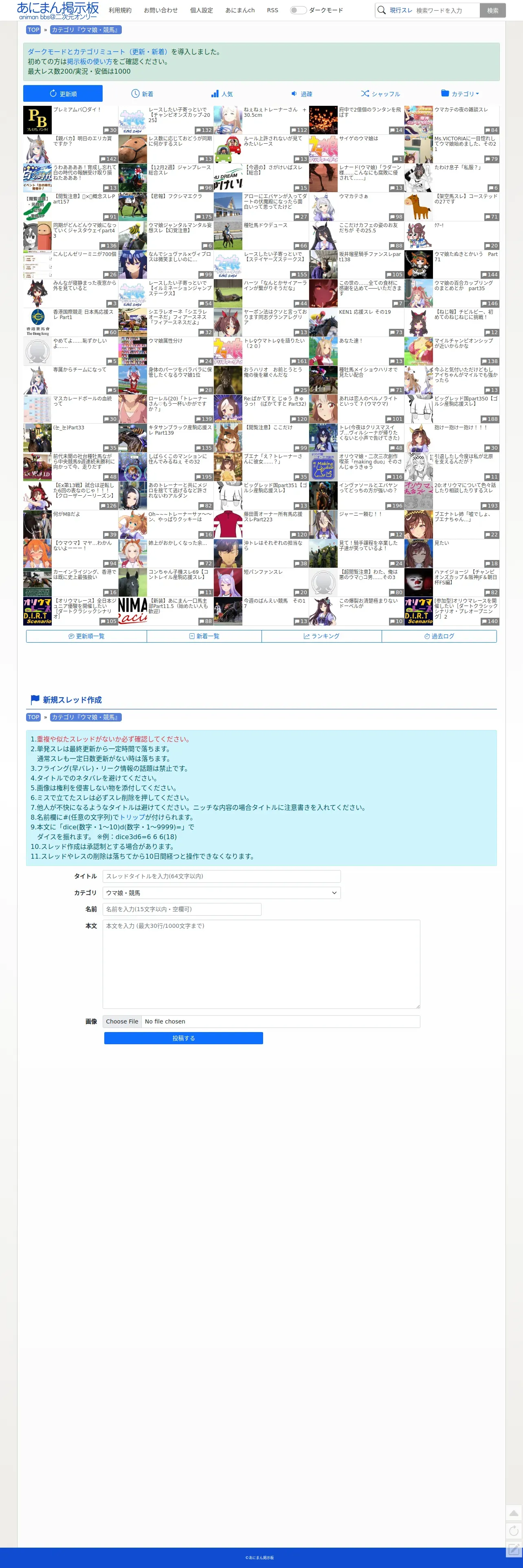Focus the 本文 text area

261,964
